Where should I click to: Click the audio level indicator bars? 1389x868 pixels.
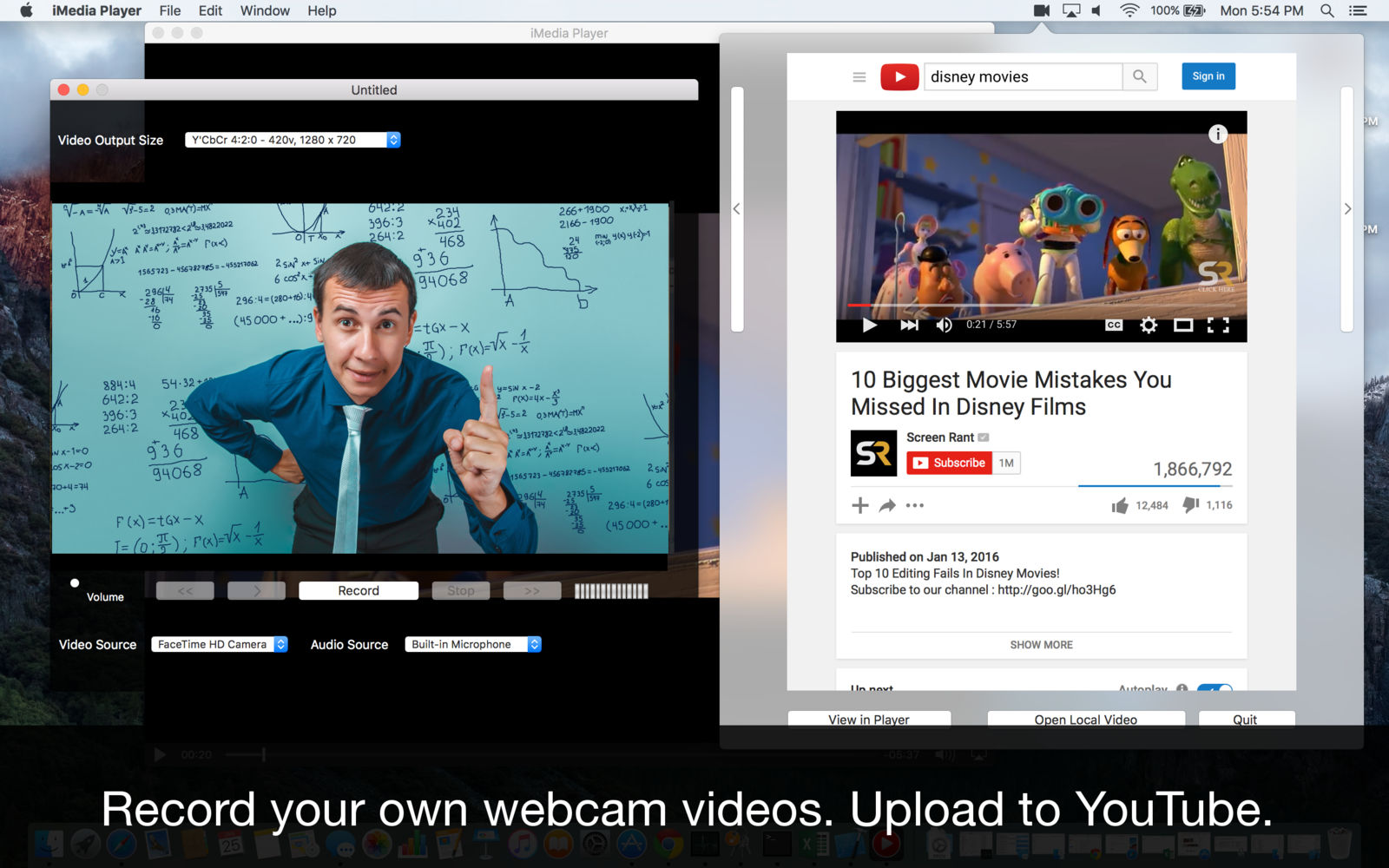coord(611,591)
